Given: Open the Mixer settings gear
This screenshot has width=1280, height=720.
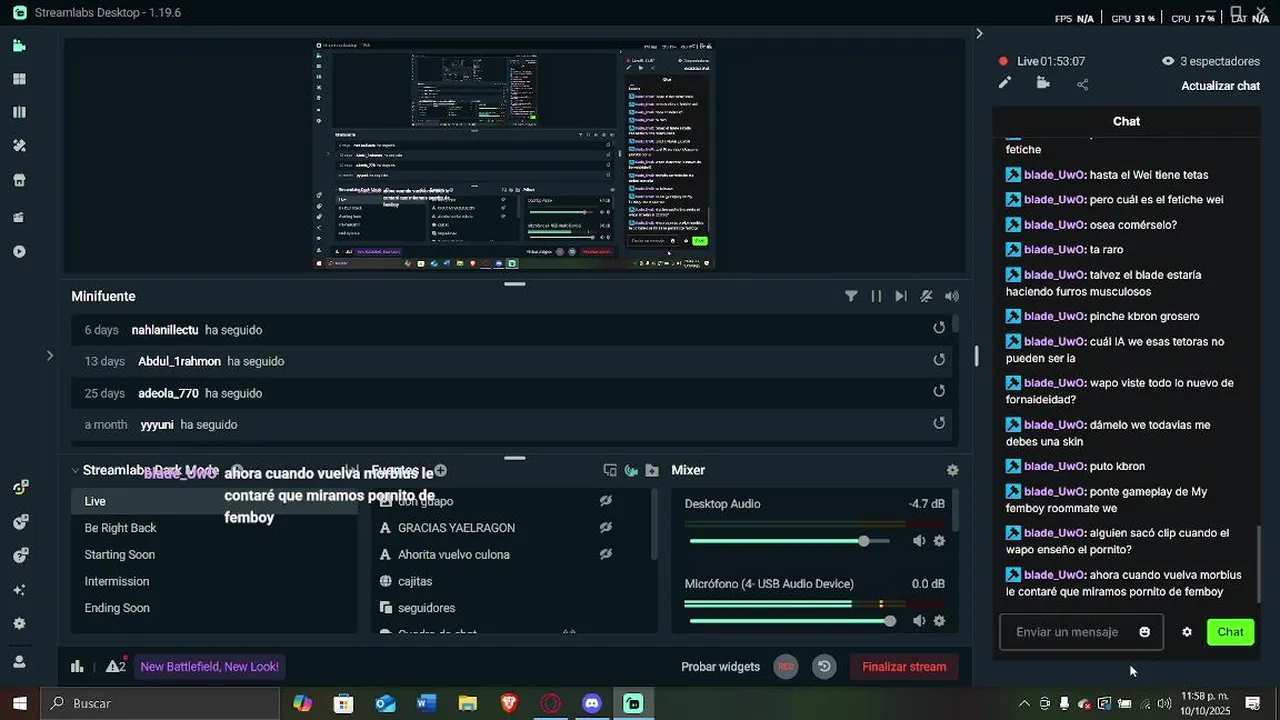Looking at the screenshot, I should [x=952, y=470].
